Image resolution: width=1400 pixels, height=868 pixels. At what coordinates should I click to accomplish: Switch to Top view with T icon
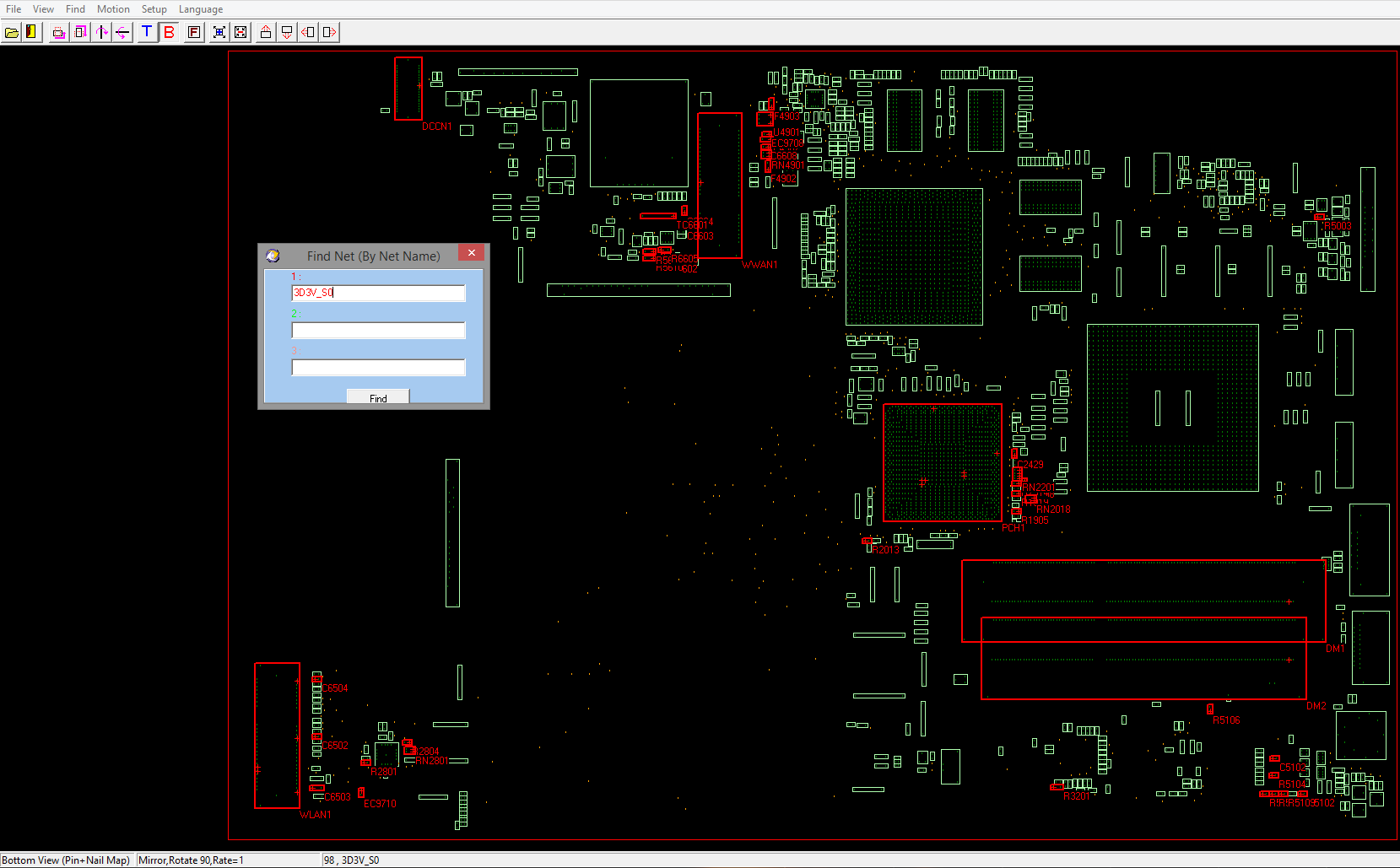click(147, 32)
